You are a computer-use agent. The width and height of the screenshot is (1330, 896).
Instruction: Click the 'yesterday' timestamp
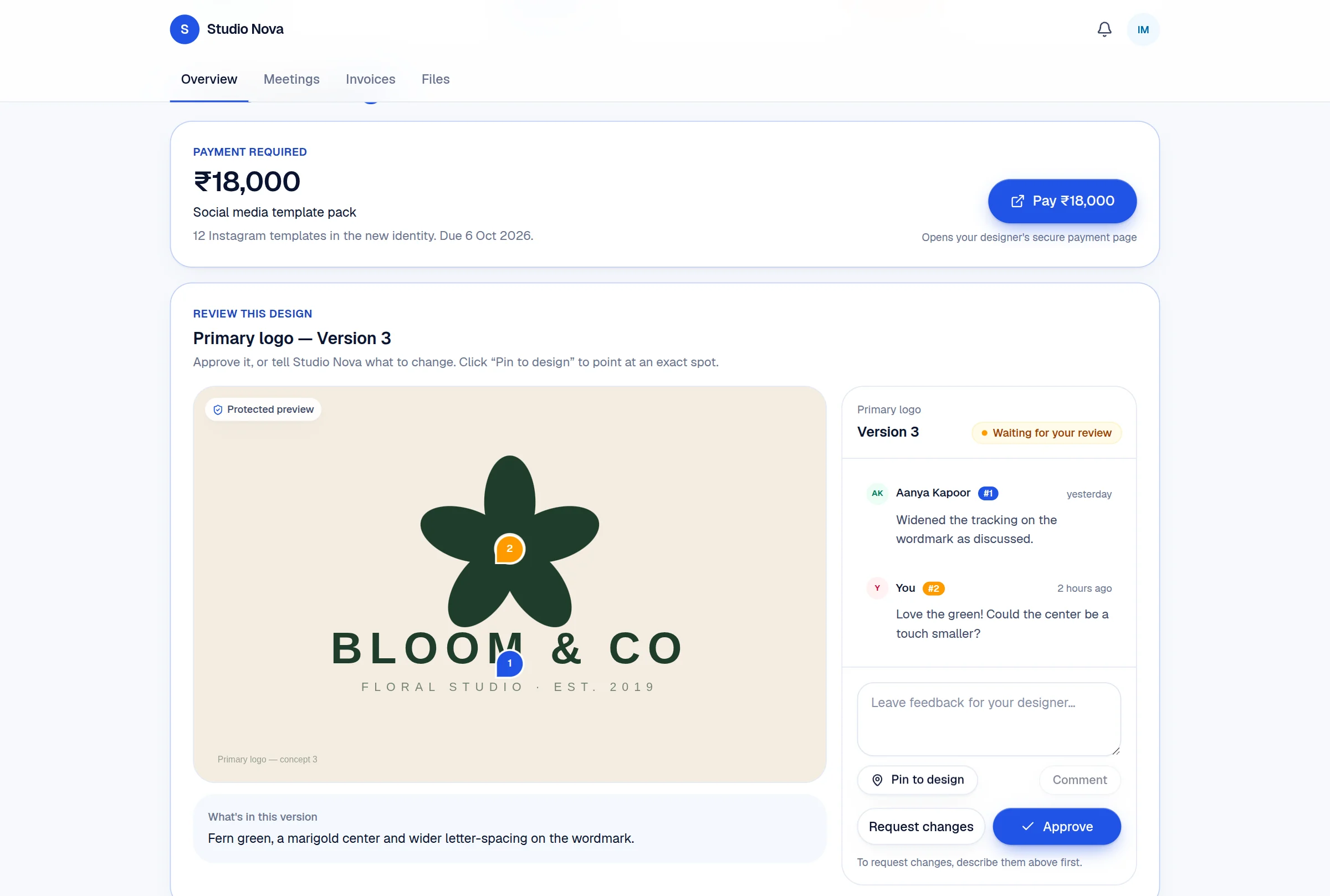click(1088, 494)
